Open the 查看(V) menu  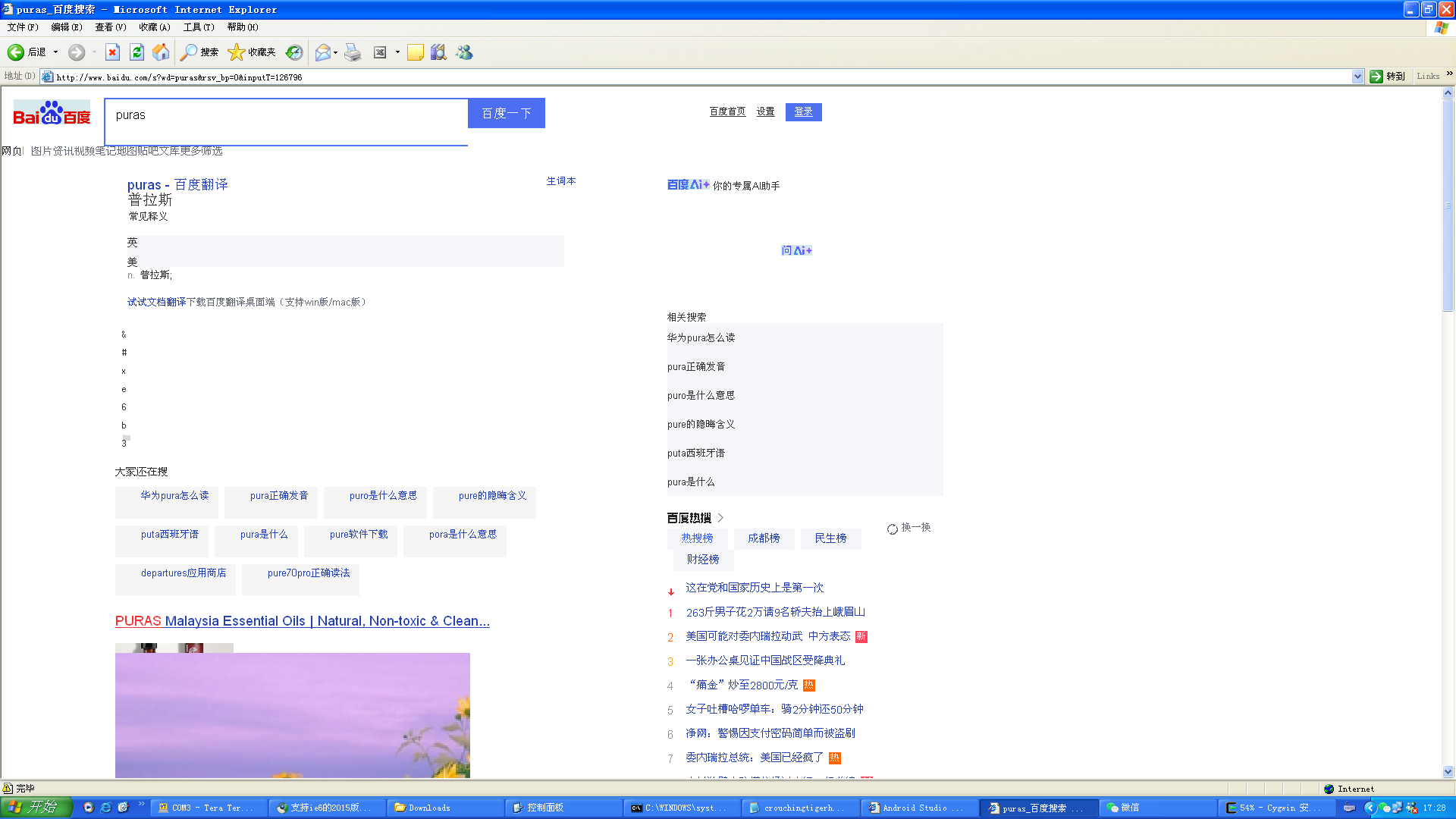(x=111, y=27)
